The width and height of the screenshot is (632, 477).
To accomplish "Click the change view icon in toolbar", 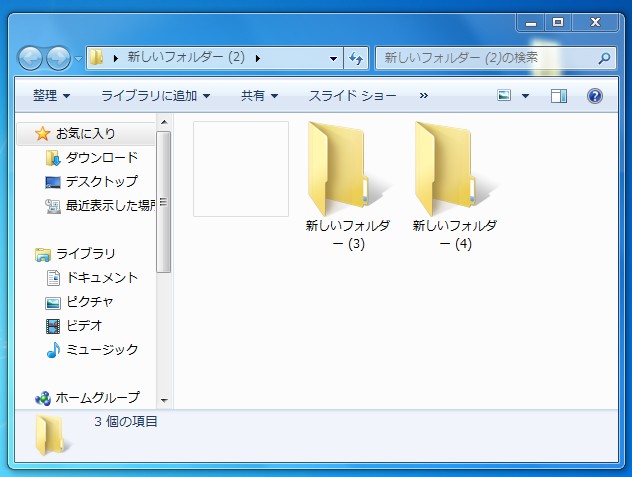I will click(x=505, y=96).
